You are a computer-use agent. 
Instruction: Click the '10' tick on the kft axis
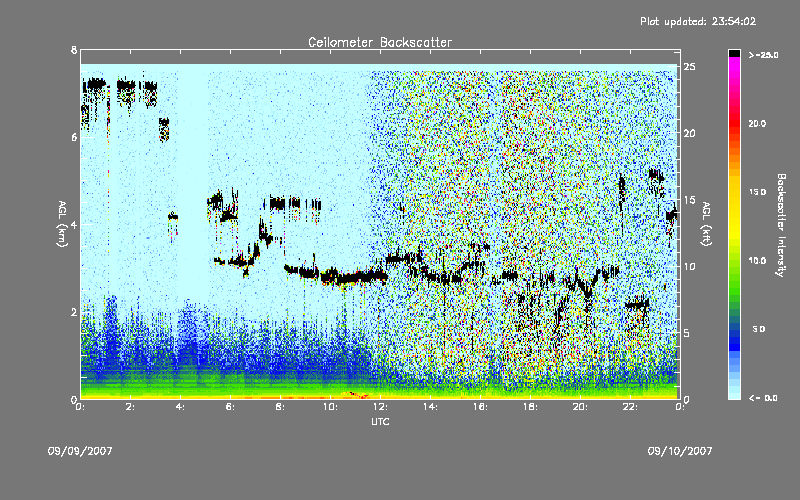click(x=689, y=266)
